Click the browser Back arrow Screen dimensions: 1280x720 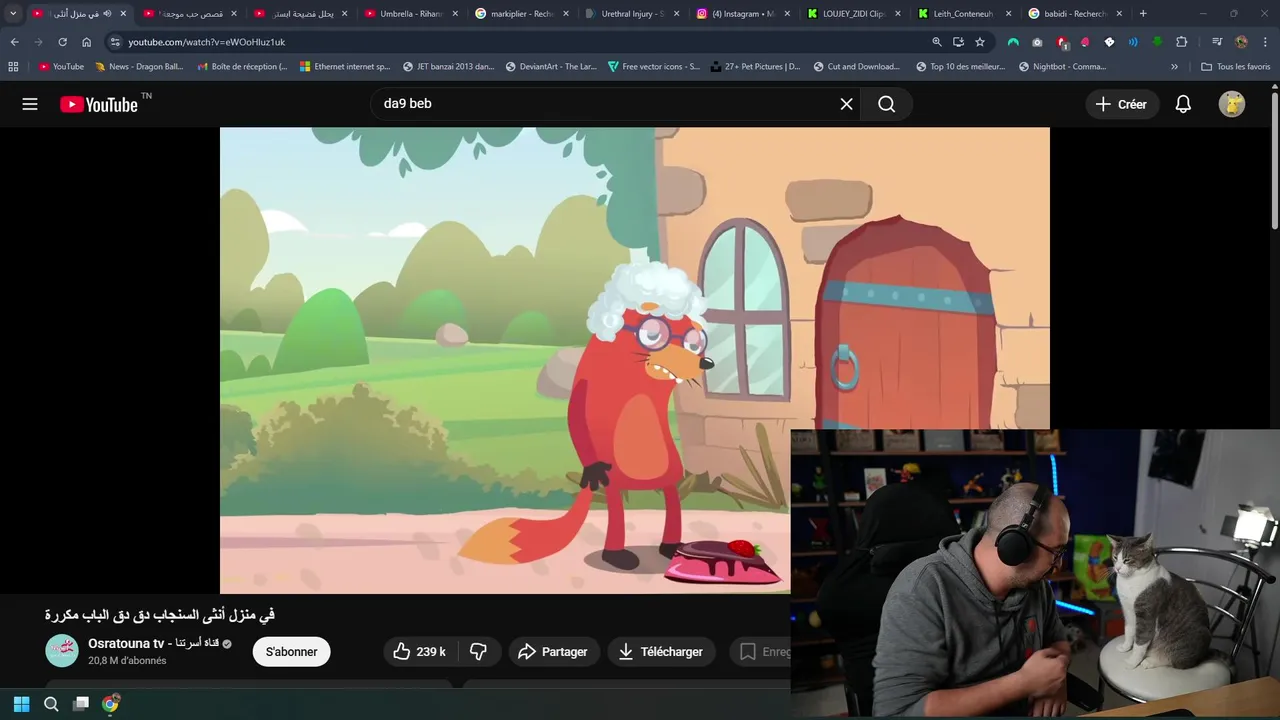pyautogui.click(x=14, y=42)
